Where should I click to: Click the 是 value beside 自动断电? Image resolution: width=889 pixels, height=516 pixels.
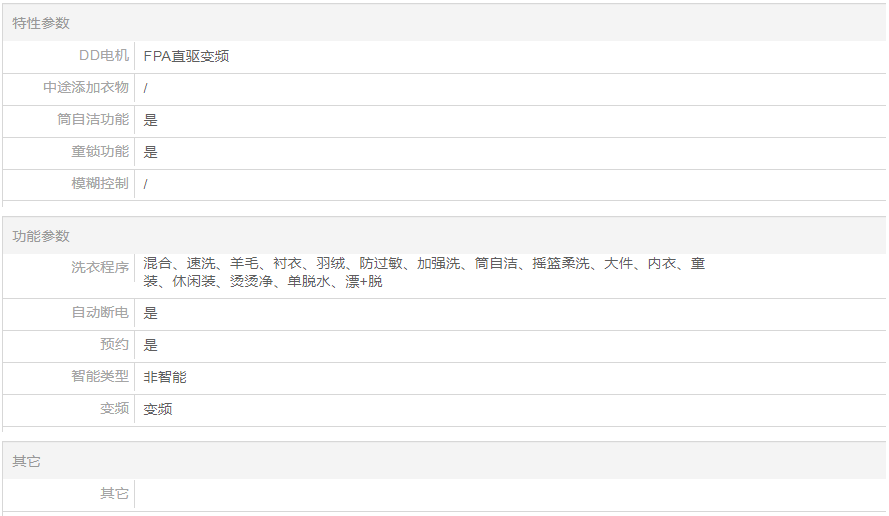point(151,313)
